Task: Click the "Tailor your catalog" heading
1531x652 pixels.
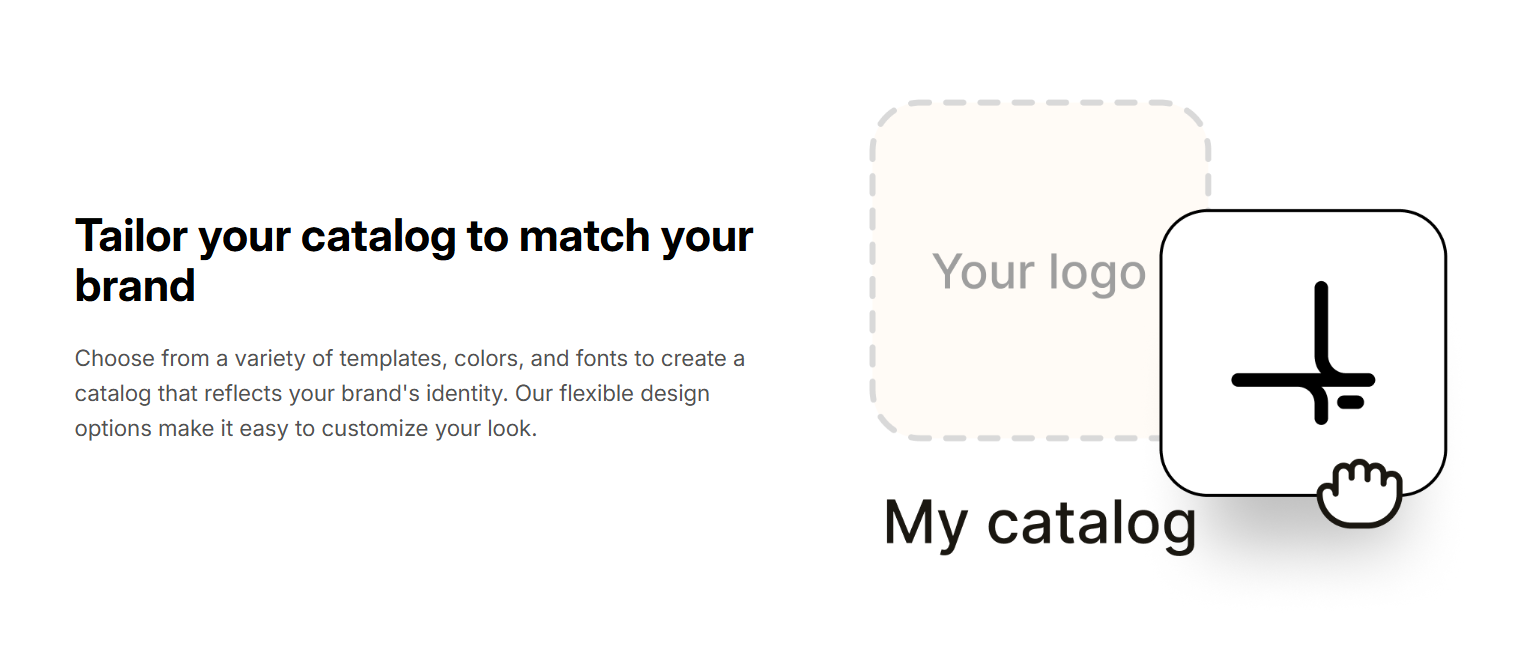Action: 414,261
